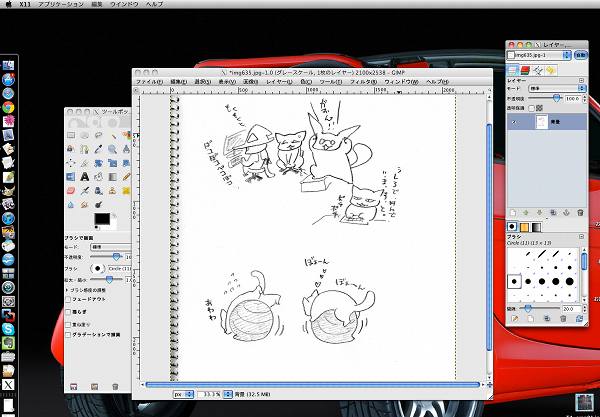
Task: Switch to the Patterns tab beside the brushes tab
Action: click(x=524, y=227)
